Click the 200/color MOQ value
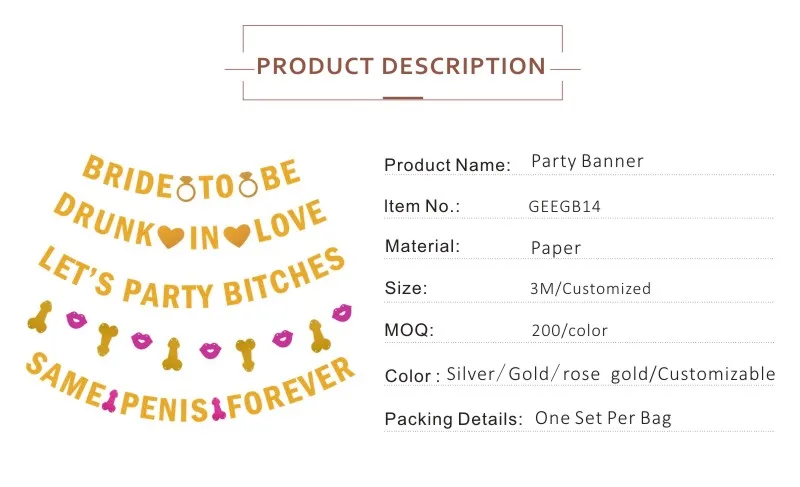 569,330
